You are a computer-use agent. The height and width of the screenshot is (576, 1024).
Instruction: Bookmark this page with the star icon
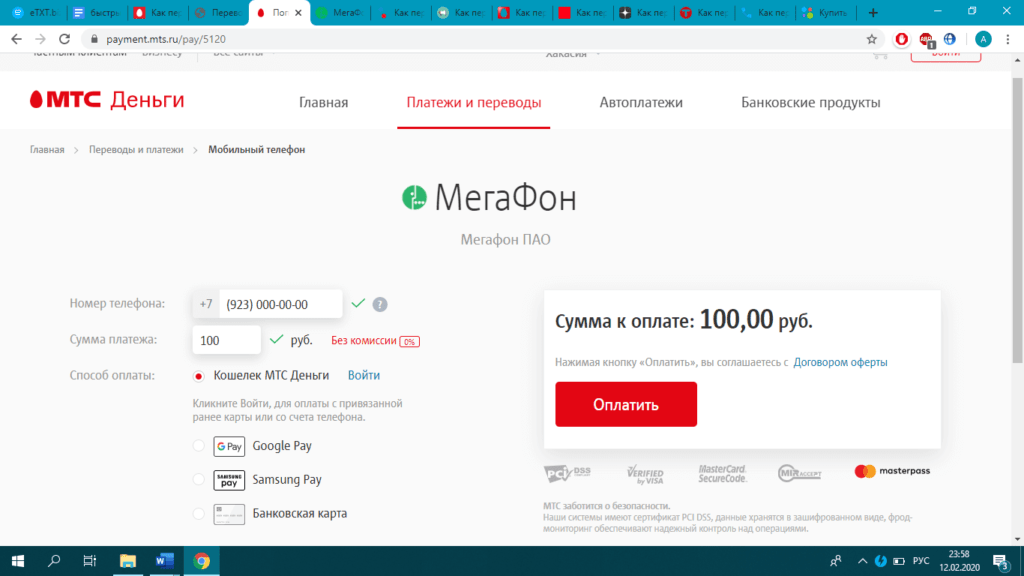[x=871, y=39]
